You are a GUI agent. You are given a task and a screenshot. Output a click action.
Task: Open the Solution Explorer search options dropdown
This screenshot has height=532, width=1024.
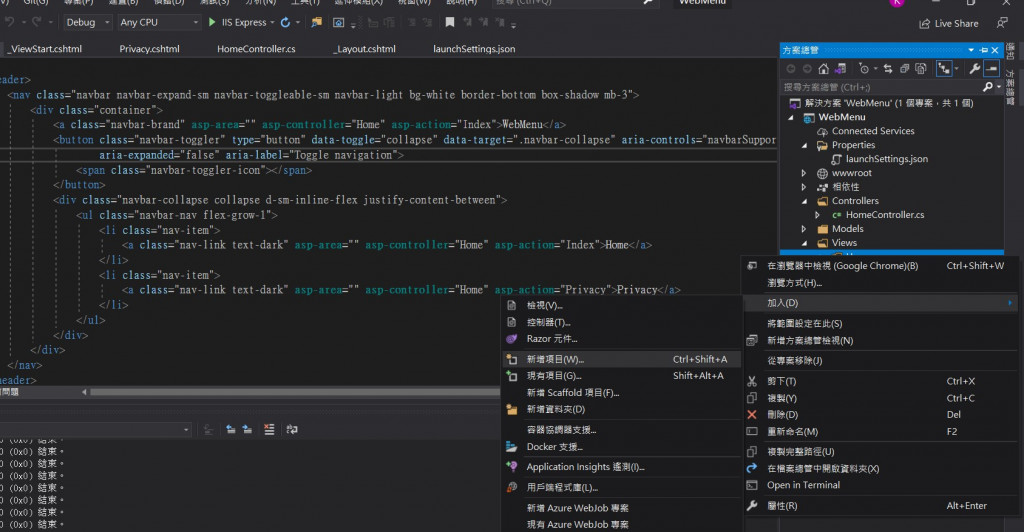[999, 87]
